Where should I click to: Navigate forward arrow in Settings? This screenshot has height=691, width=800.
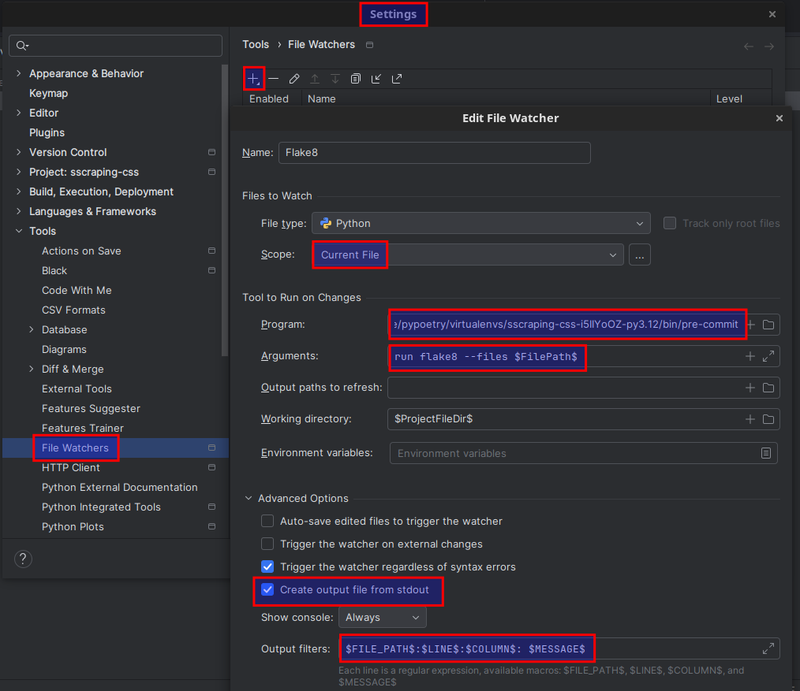[x=769, y=46]
